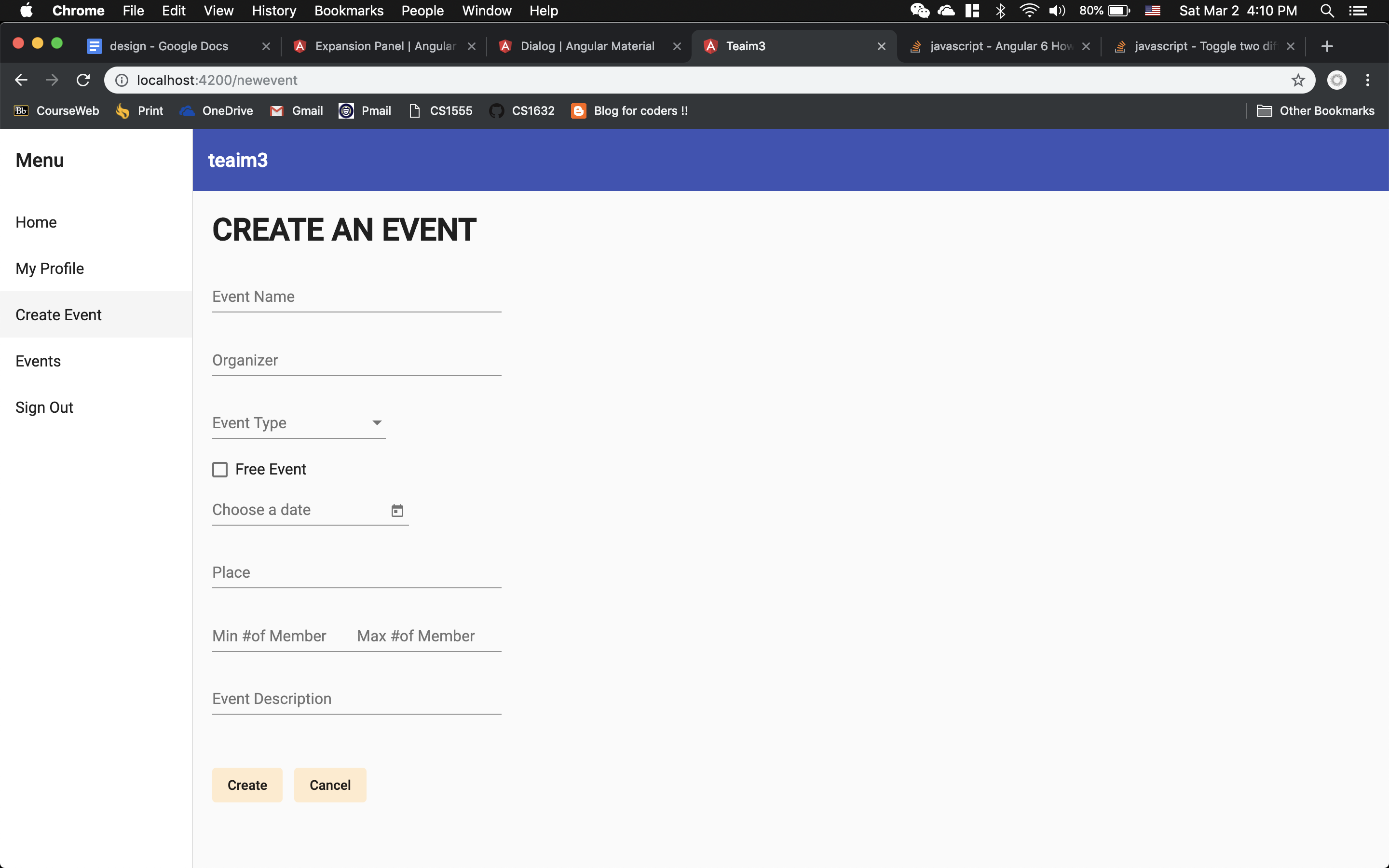Image resolution: width=1389 pixels, height=868 pixels.
Task: Expand the Event Type dropdown
Action: [299, 423]
